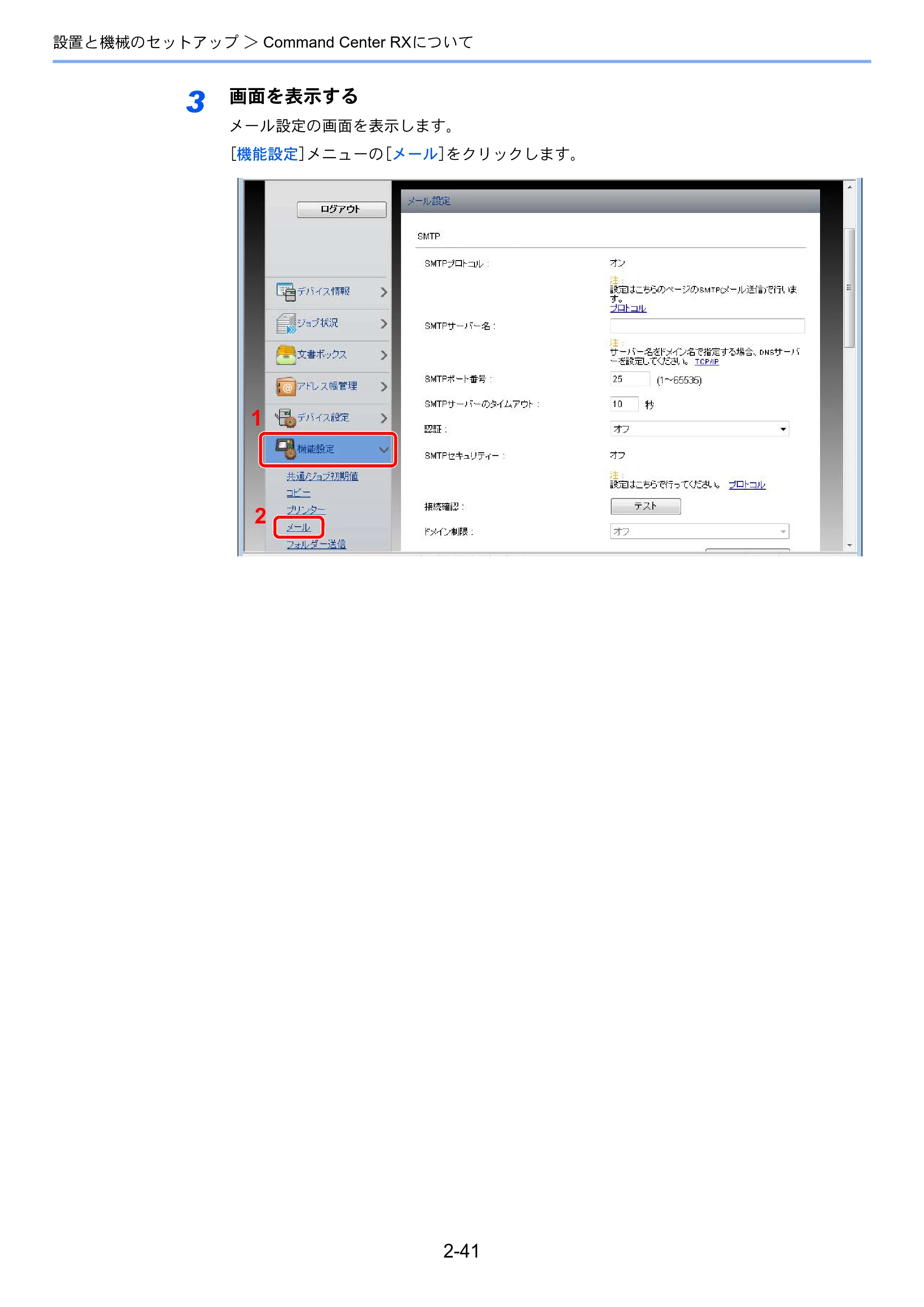The image size is (924, 1307).
Task: Click the SMTPポート番号 field showing 25
Action: pyautogui.click(x=630, y=379)
